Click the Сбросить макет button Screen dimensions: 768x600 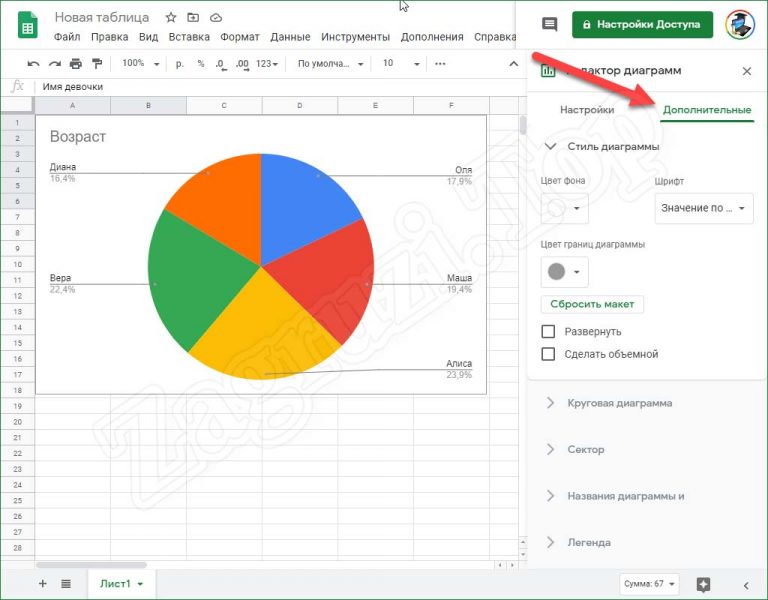pos(592,304)
